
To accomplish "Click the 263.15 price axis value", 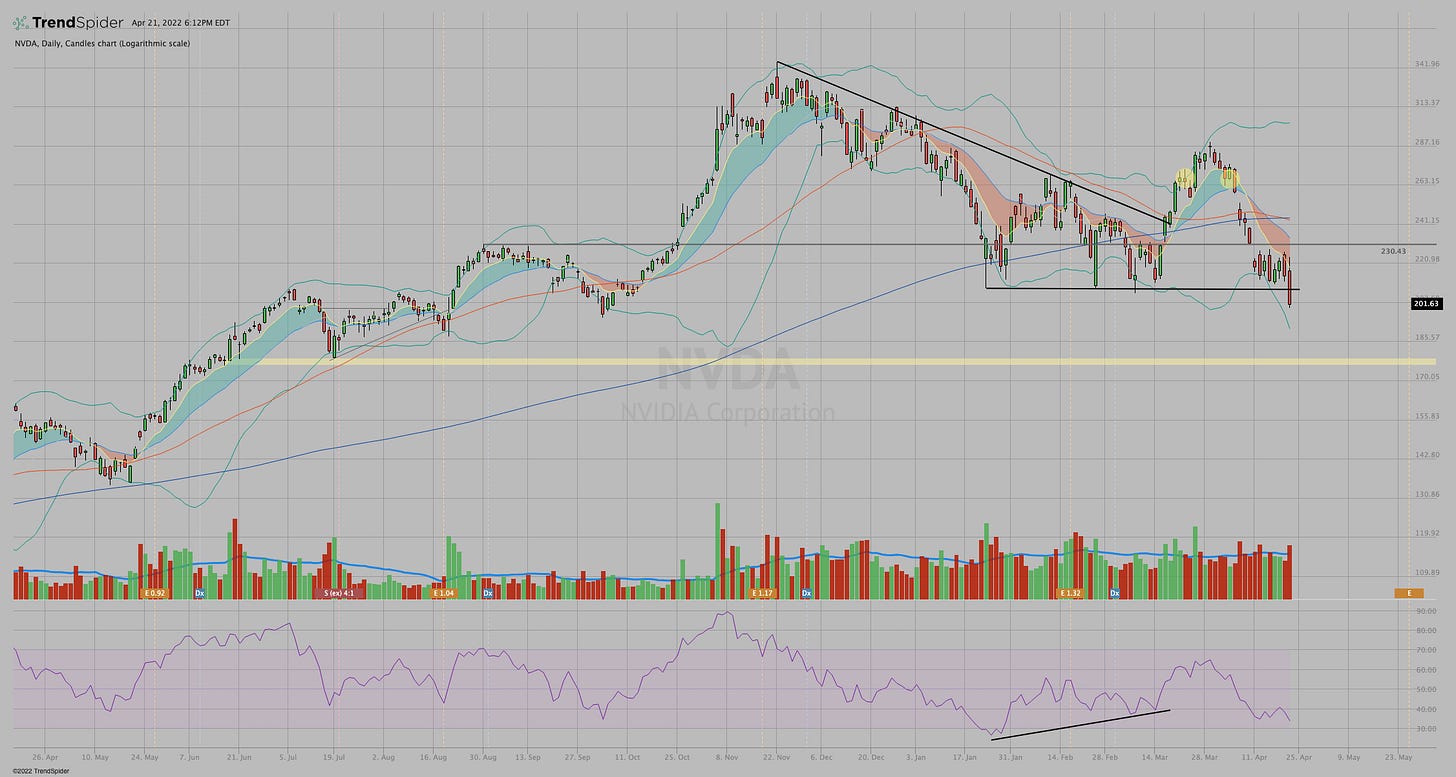I will [1426, 181].
